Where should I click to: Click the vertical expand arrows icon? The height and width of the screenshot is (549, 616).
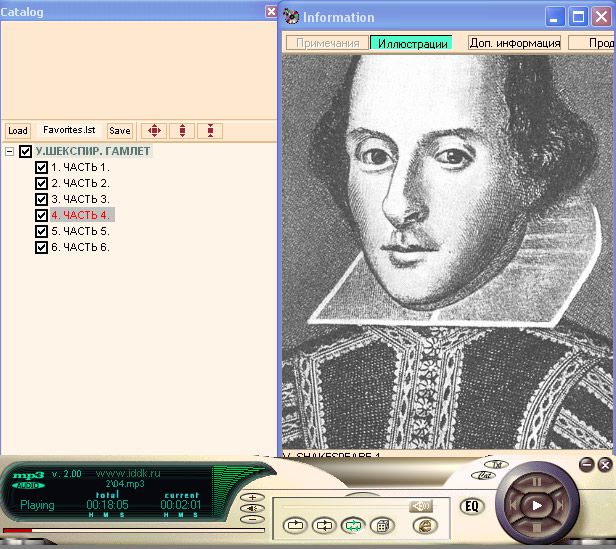point(181,131)
